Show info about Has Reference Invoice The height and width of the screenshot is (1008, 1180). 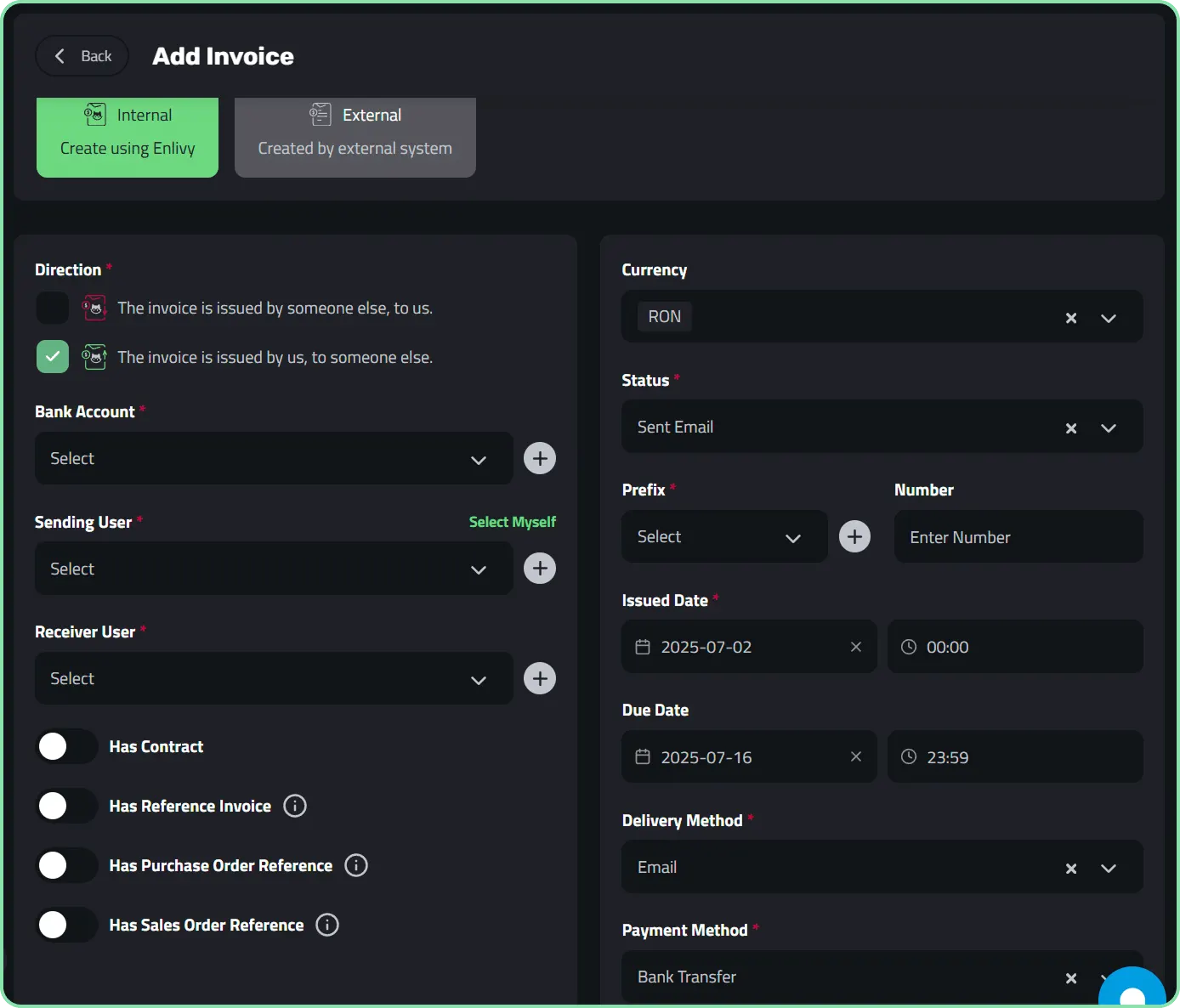295,806
